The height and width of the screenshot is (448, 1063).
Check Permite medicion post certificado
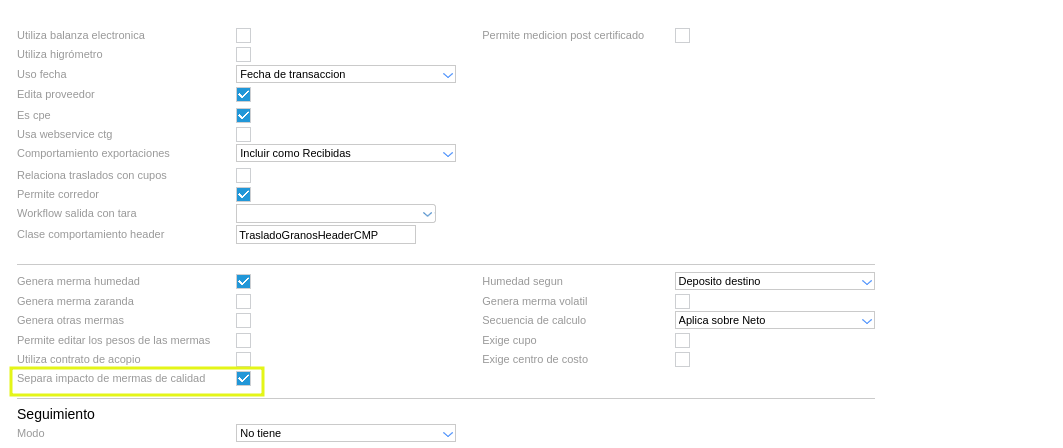[682, 36]
